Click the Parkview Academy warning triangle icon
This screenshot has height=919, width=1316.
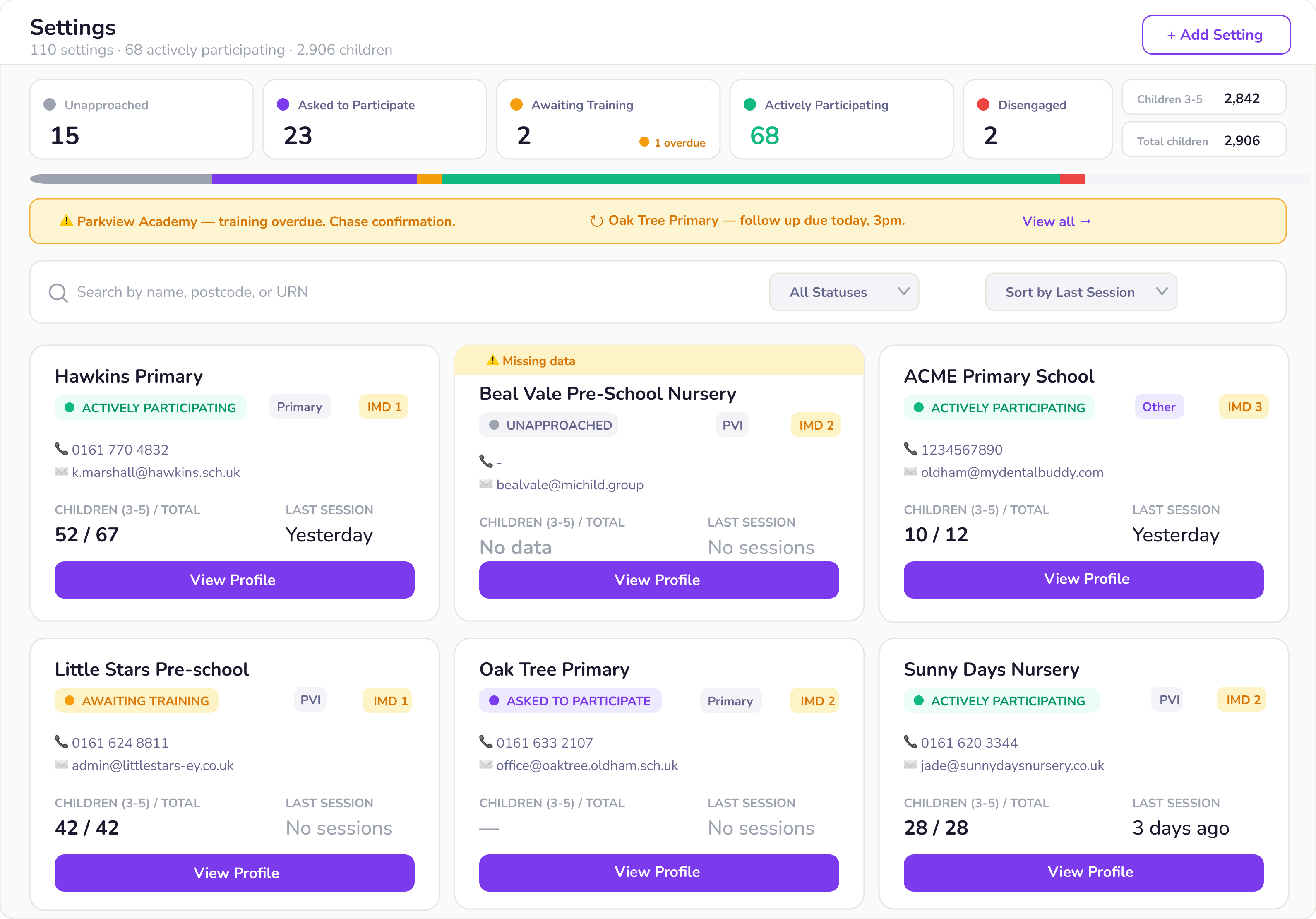(x=66, y=221)
